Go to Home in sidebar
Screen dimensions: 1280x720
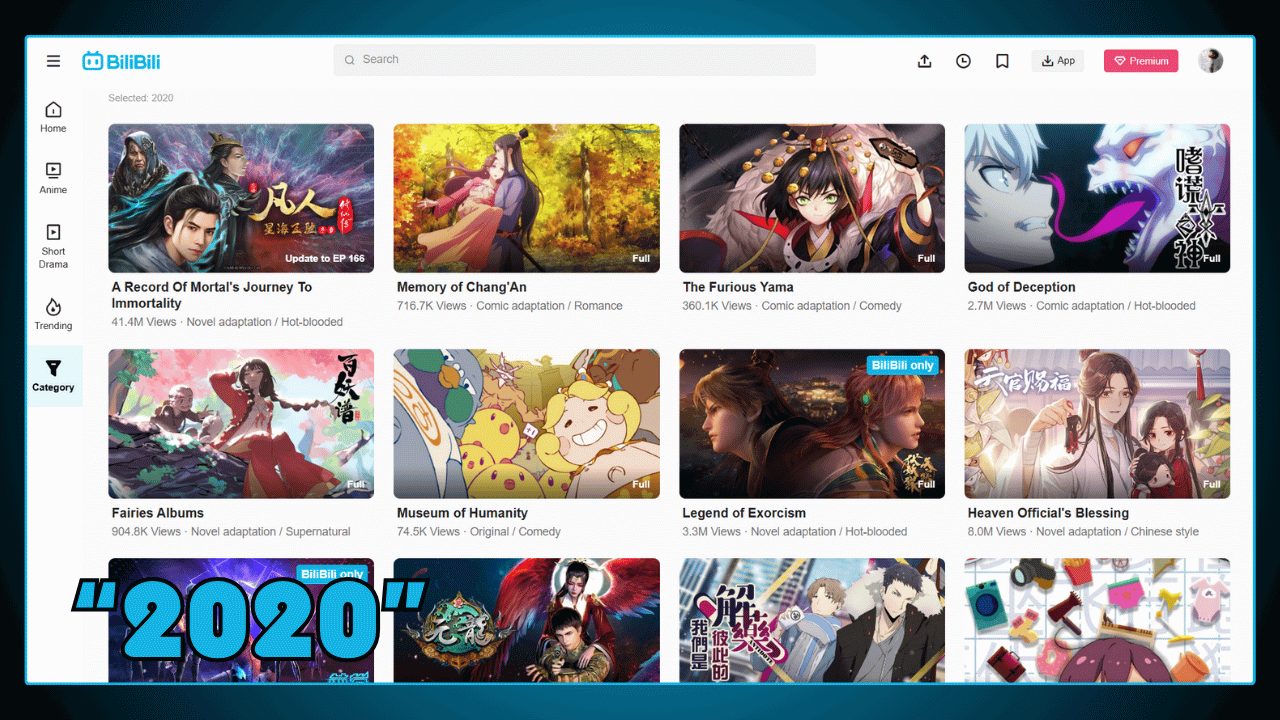tap(53, 117)
